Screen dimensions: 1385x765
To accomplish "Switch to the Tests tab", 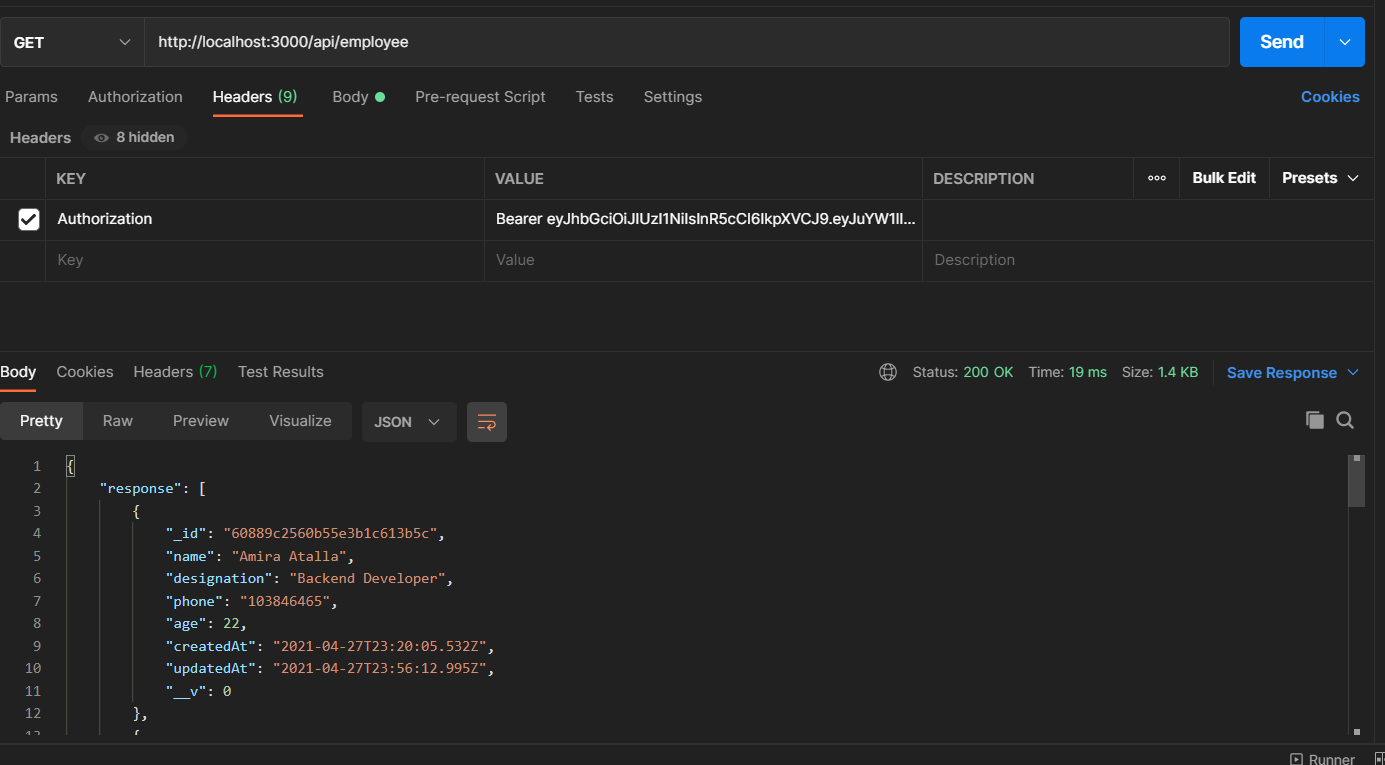I will click(x=594, y=96).
